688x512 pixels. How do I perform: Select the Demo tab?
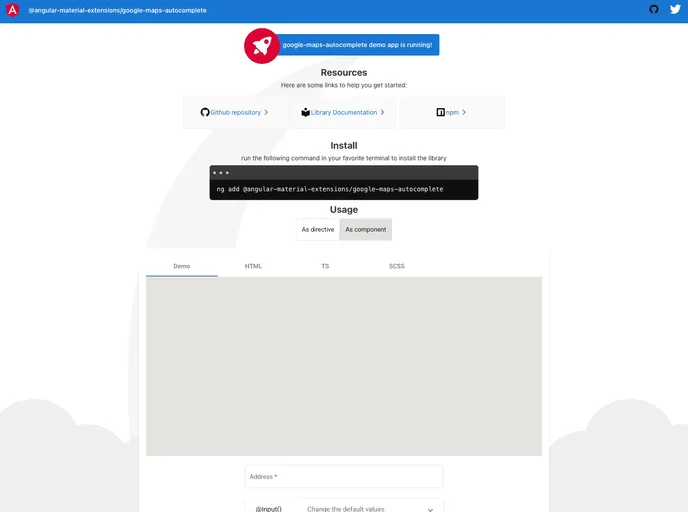182,266
